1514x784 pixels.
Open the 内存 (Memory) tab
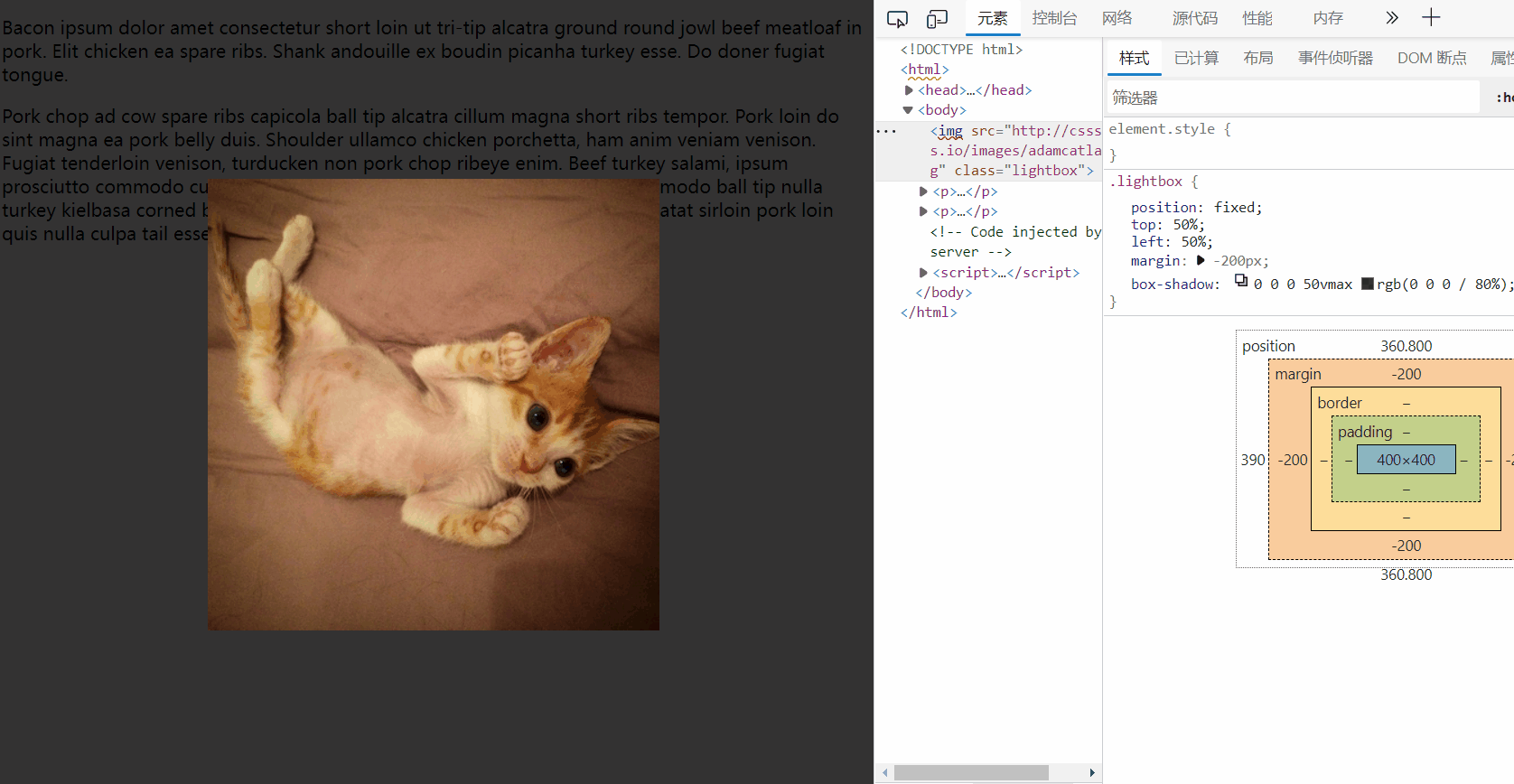pos(1327,18)
